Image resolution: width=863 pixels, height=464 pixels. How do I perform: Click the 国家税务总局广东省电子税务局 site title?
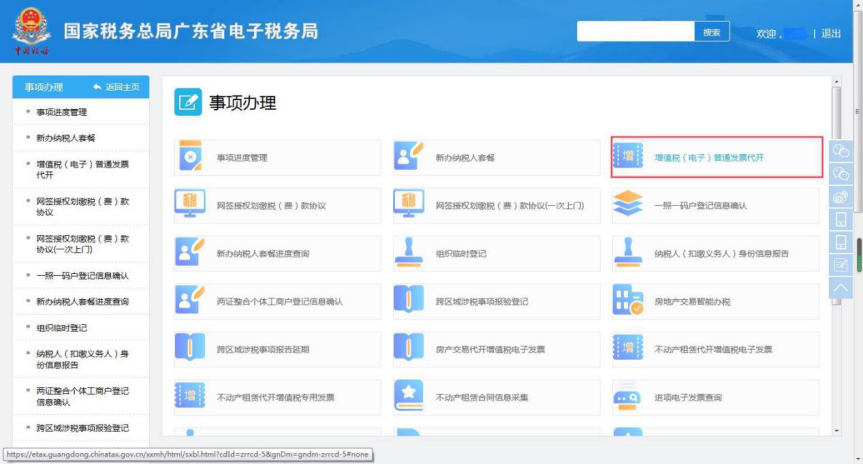[190, 31]
